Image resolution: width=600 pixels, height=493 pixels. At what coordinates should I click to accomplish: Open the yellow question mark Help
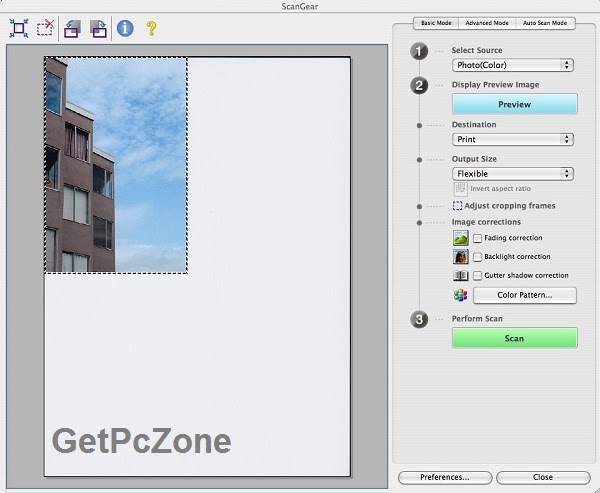point(152,28)
